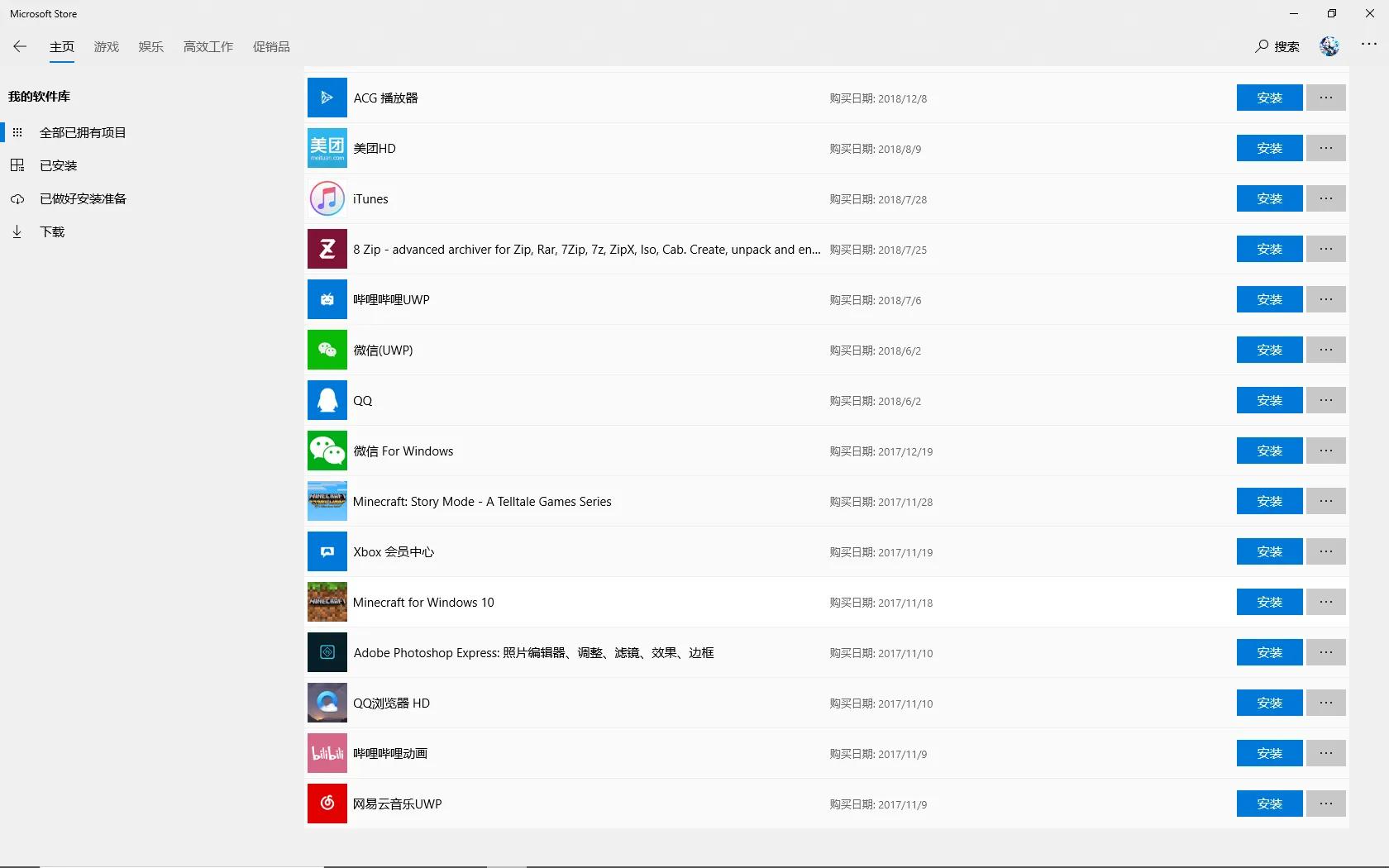The height and width of the screenshot is (868, 1389).
Task: Open more options for 美团HD
Action: (1326, 148)
